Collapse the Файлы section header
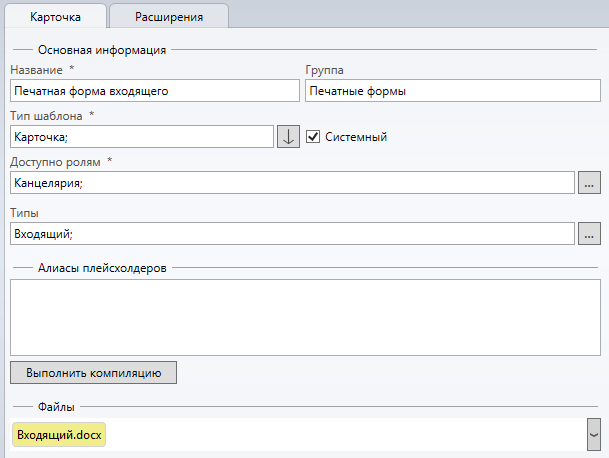The height and width of the screenshot is (458, 609). point(58,407)
